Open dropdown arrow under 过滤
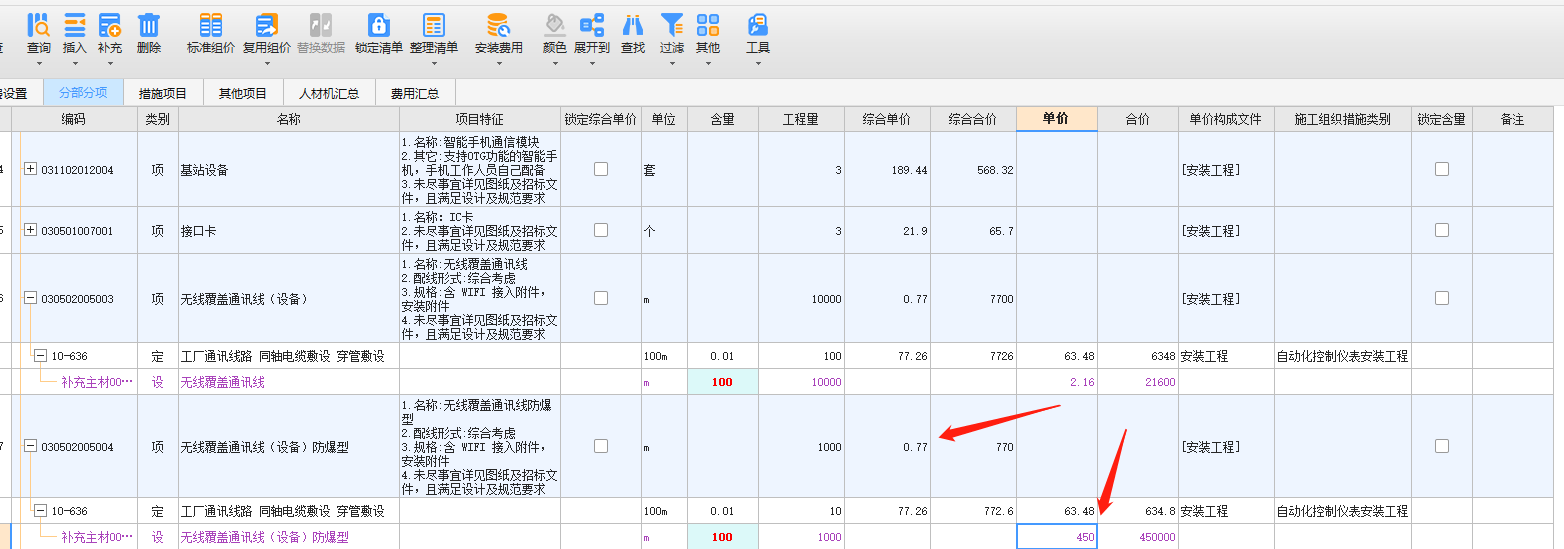Viewport: 1564px width, 549px height. [672, 63]
